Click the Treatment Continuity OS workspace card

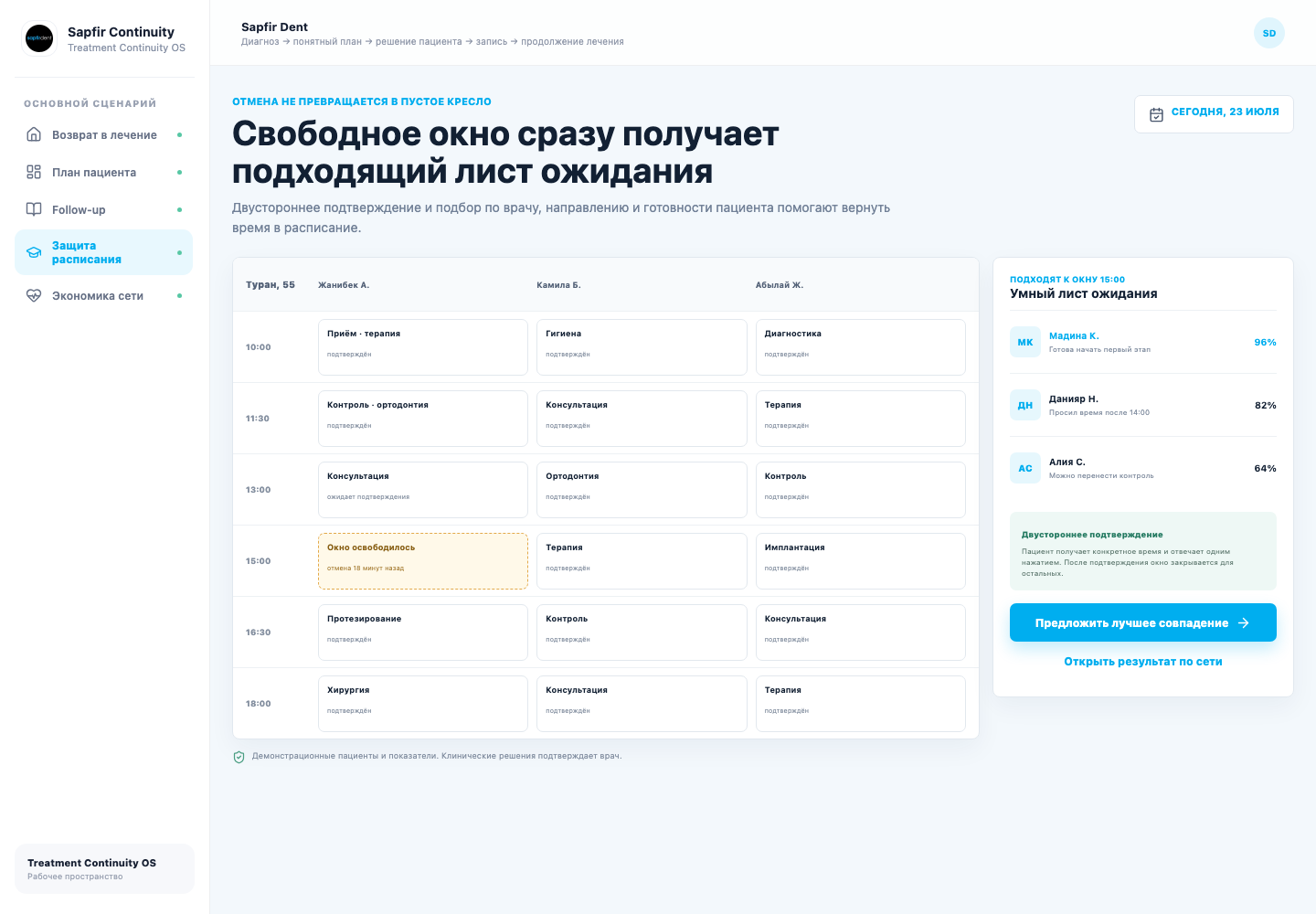pos(104,868)
